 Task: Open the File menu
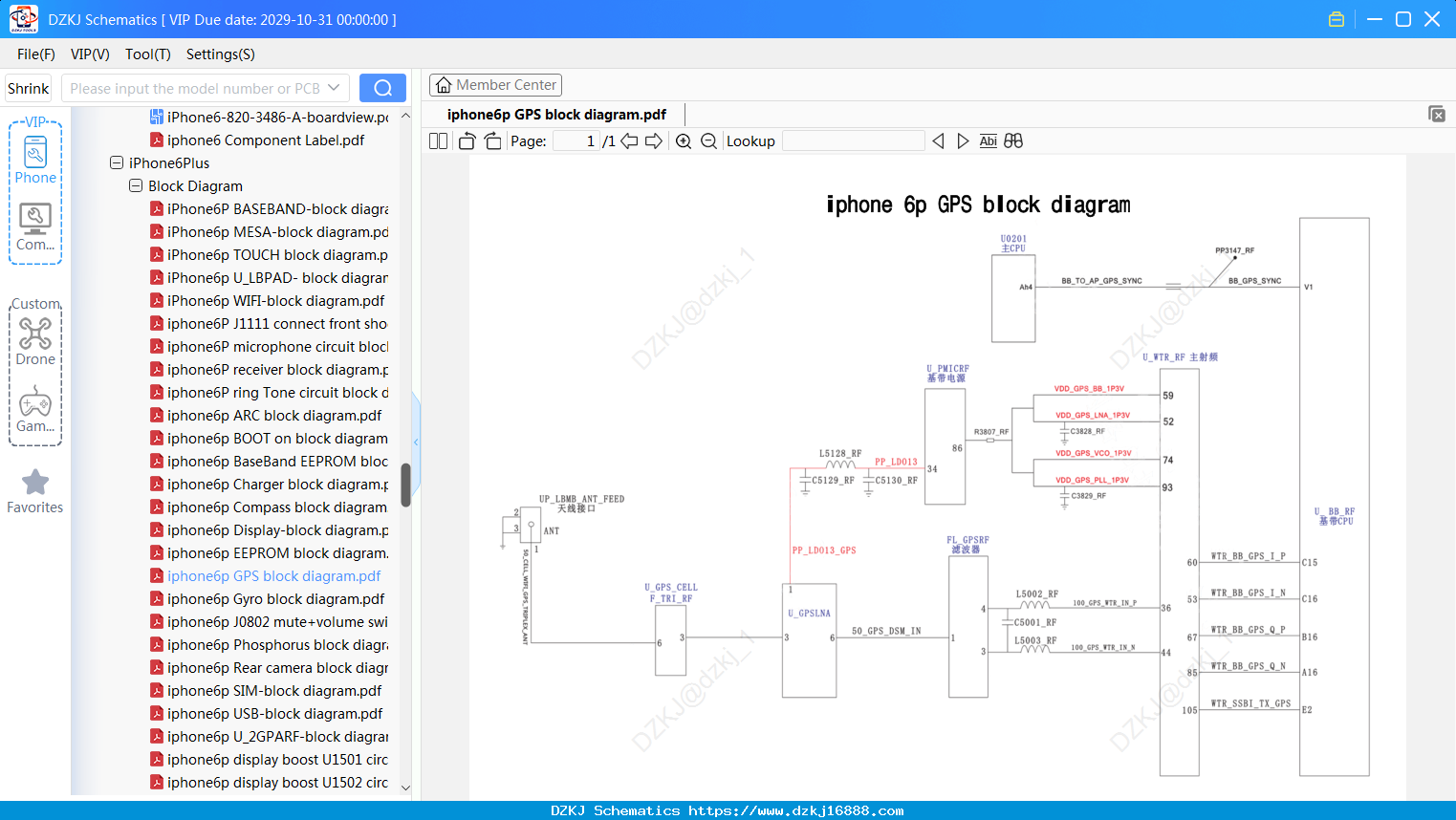35,54
